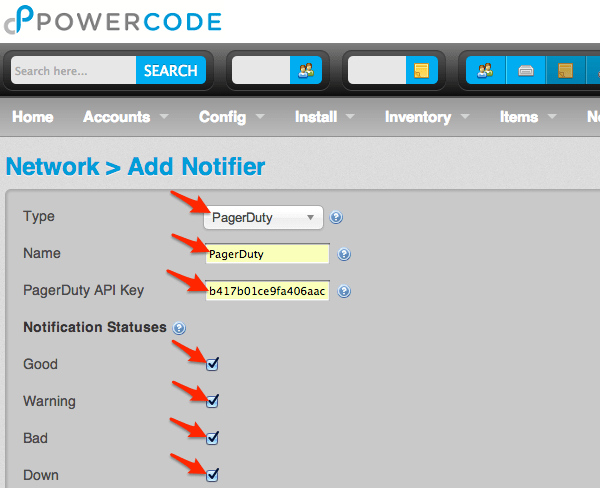Open the Install menu
The image size is (600, 488).
click(316, 117)
